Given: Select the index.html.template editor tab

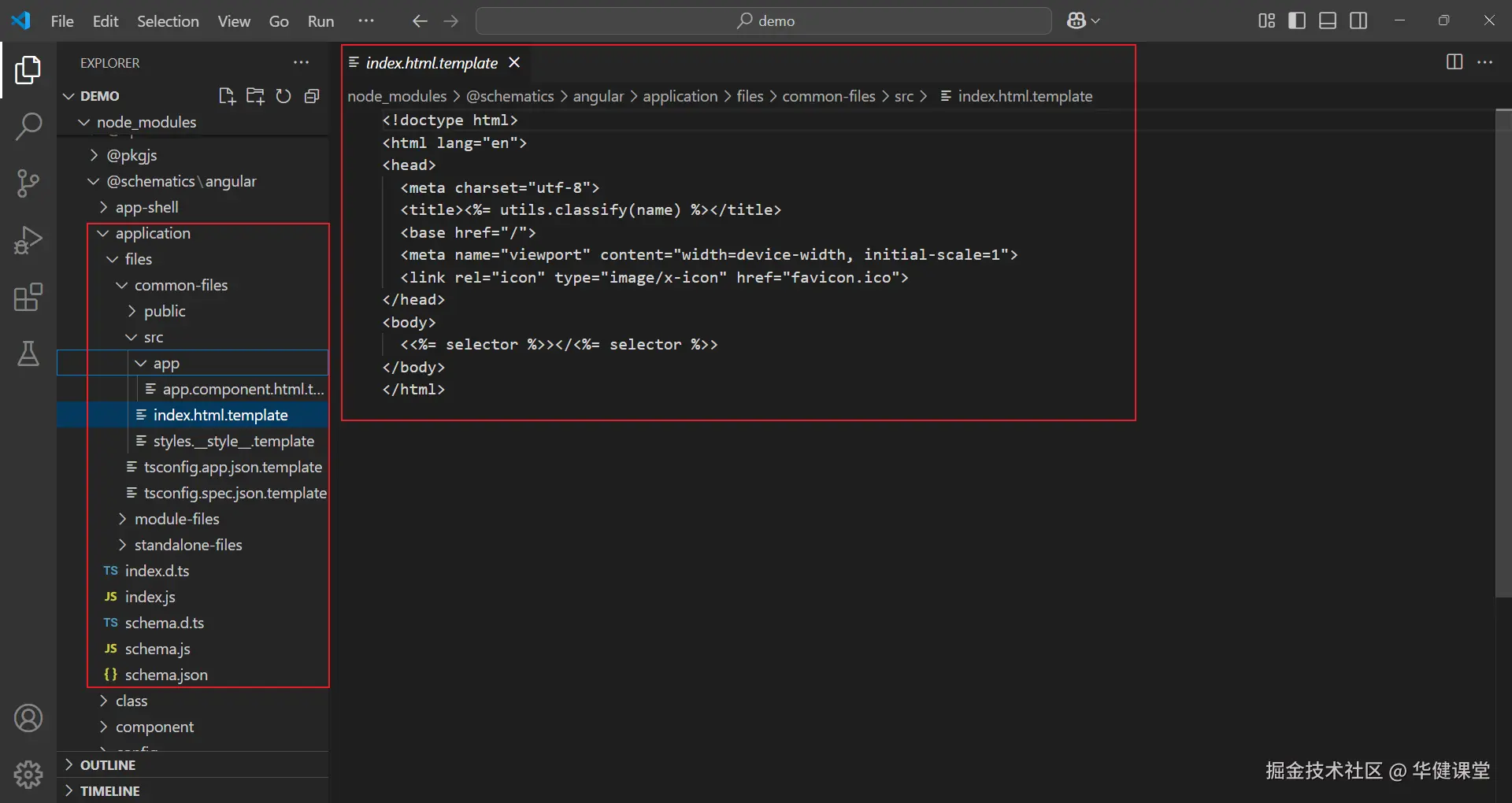Looking at the screenshot, I should (x=432, y=63).
